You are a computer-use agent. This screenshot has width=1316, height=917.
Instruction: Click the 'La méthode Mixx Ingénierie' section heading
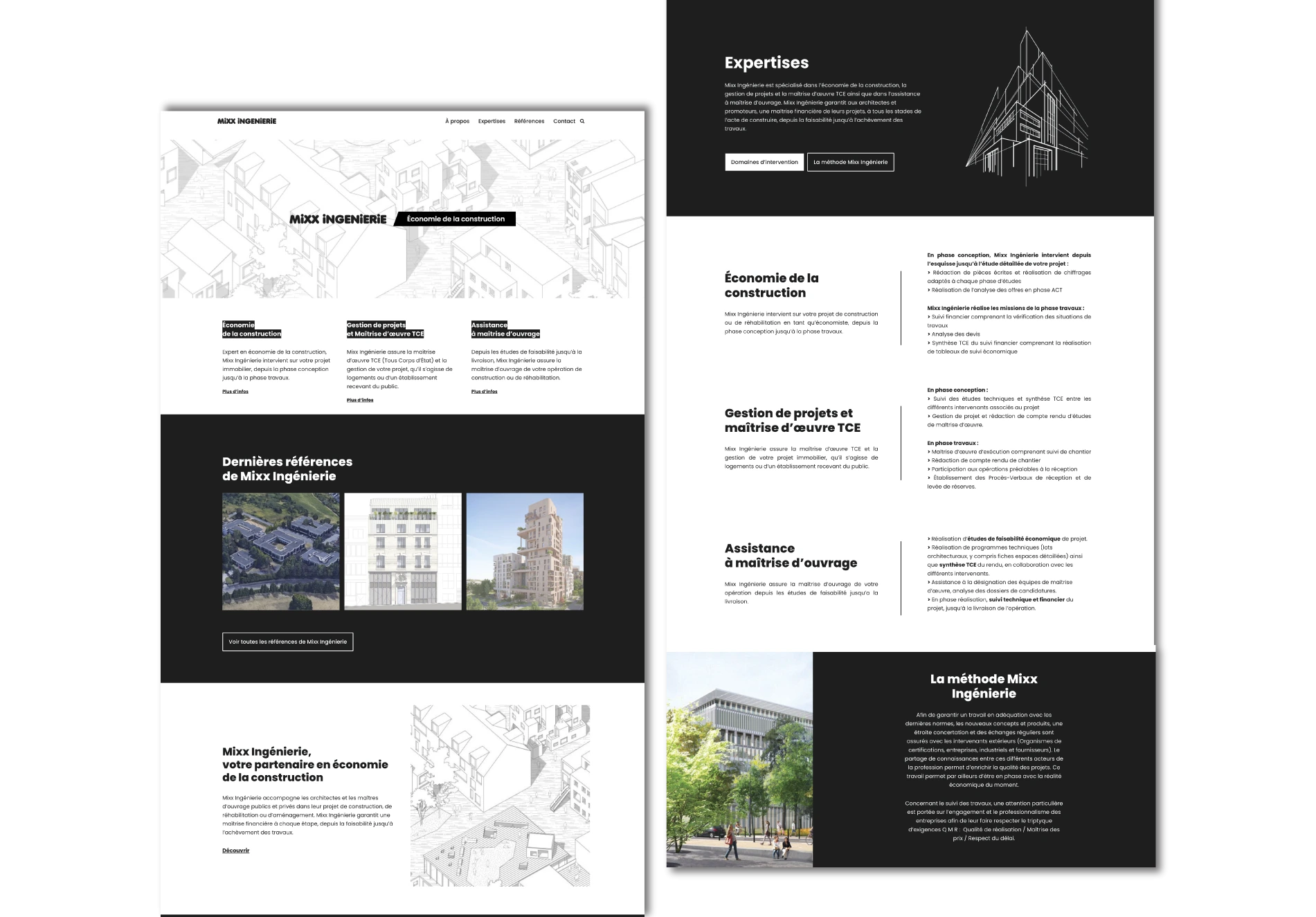[984, 687]
